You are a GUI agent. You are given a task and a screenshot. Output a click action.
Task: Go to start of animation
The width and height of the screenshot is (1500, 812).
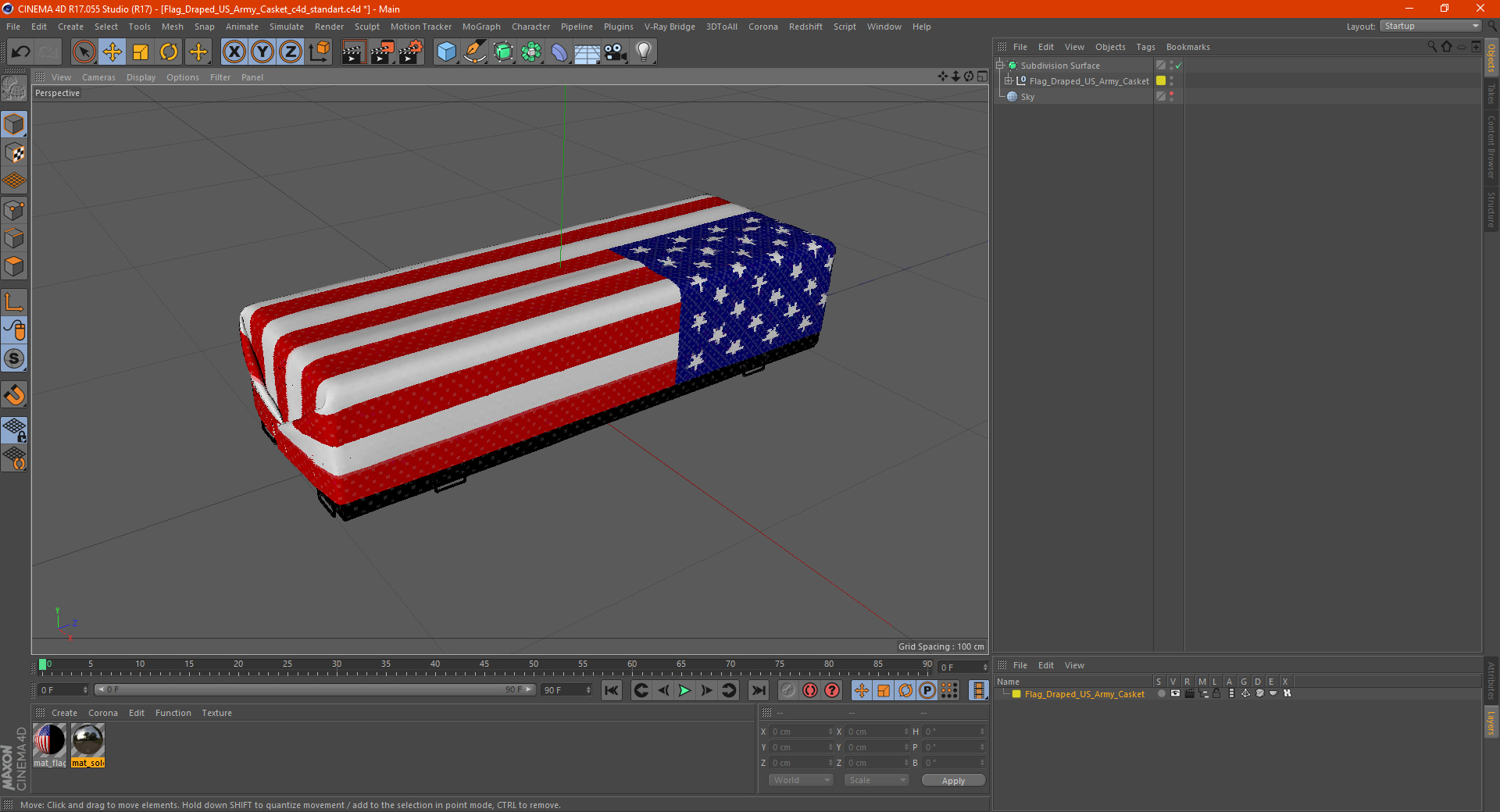click(612, 690)
